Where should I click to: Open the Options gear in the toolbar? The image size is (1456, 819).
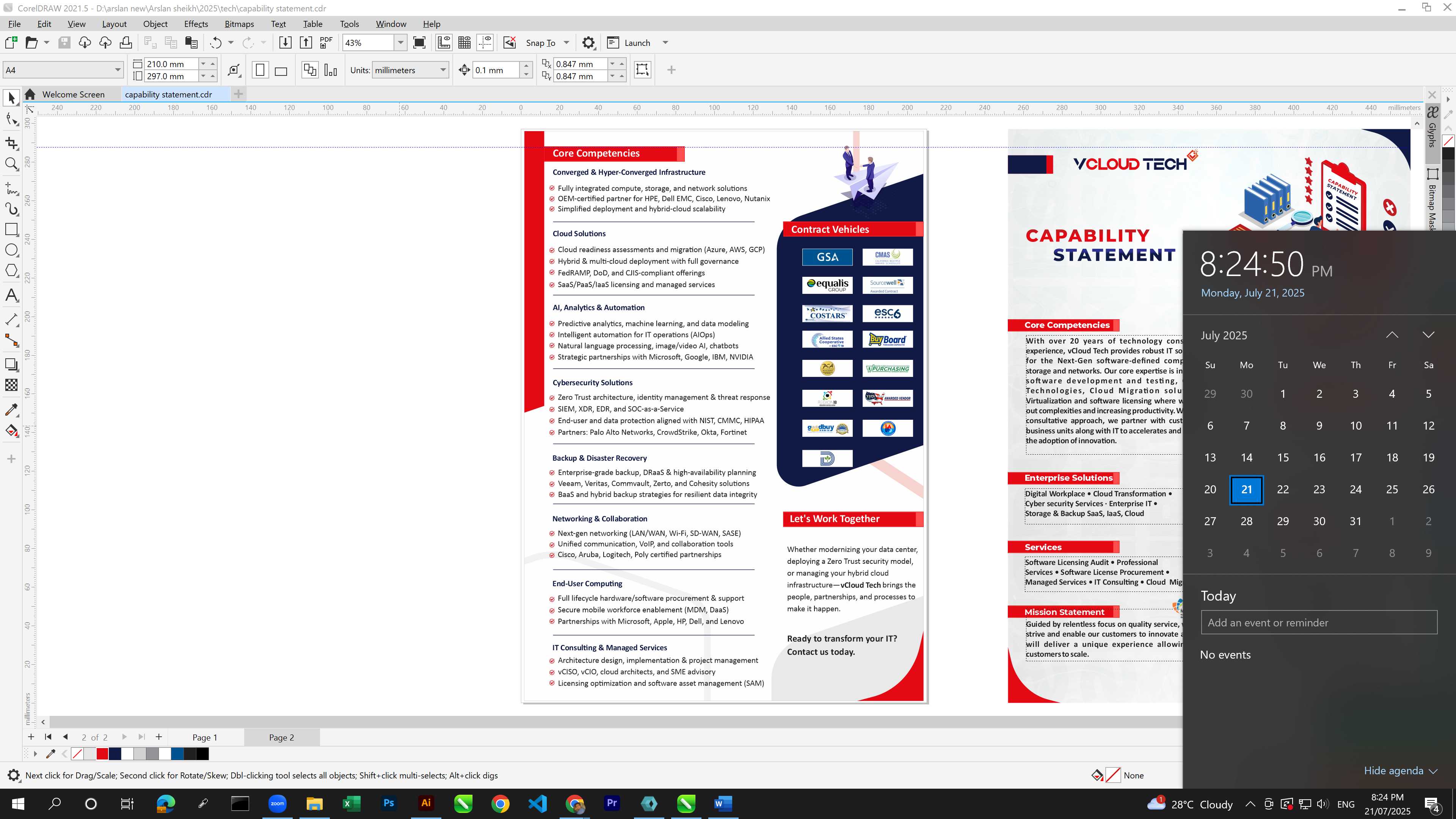[588, 42]
